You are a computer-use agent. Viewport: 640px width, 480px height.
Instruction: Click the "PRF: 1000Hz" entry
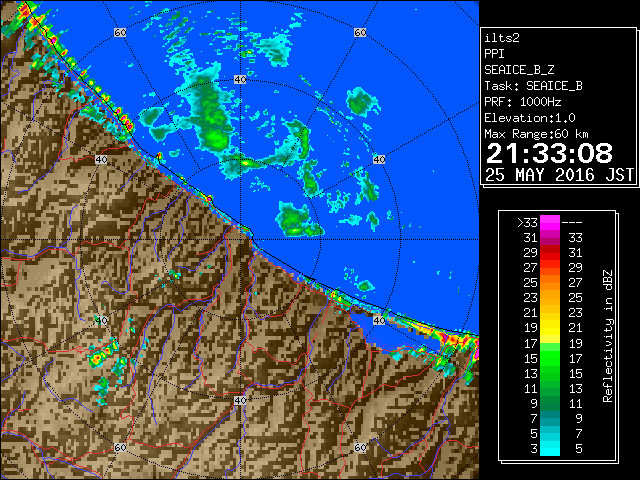pyautogui.click(x=522, y=102)
